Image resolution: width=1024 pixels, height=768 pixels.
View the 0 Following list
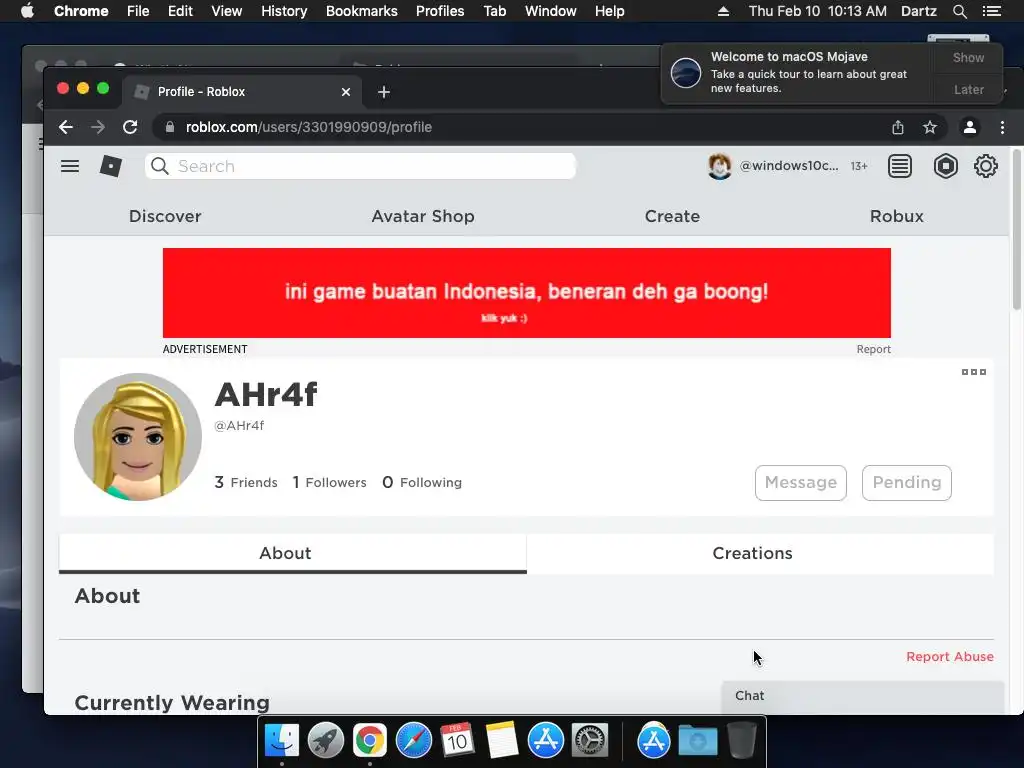pyautogui.click(x=422, y=483)
